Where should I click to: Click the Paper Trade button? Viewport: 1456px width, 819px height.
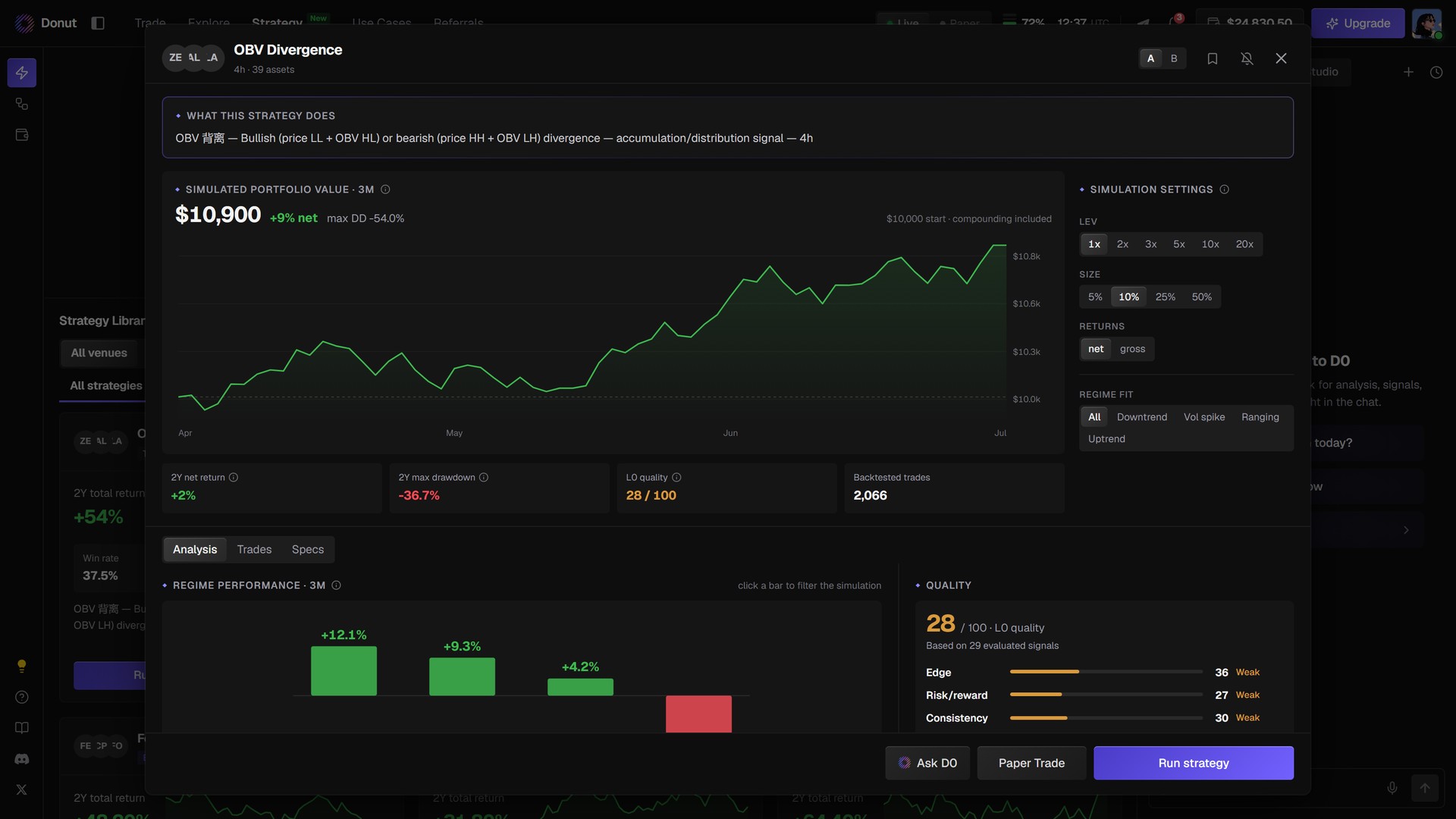pyautogui.click(x=1031, y=763)
